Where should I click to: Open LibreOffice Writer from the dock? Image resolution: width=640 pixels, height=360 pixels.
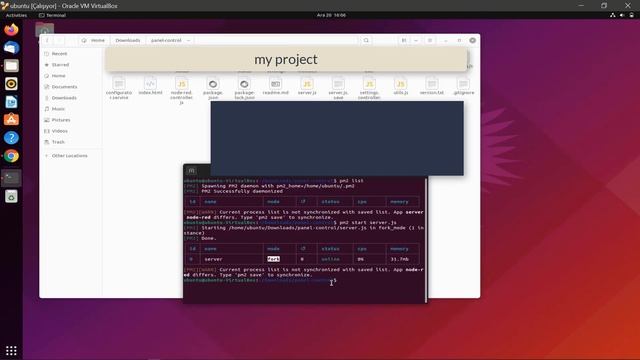pos(11,102)
